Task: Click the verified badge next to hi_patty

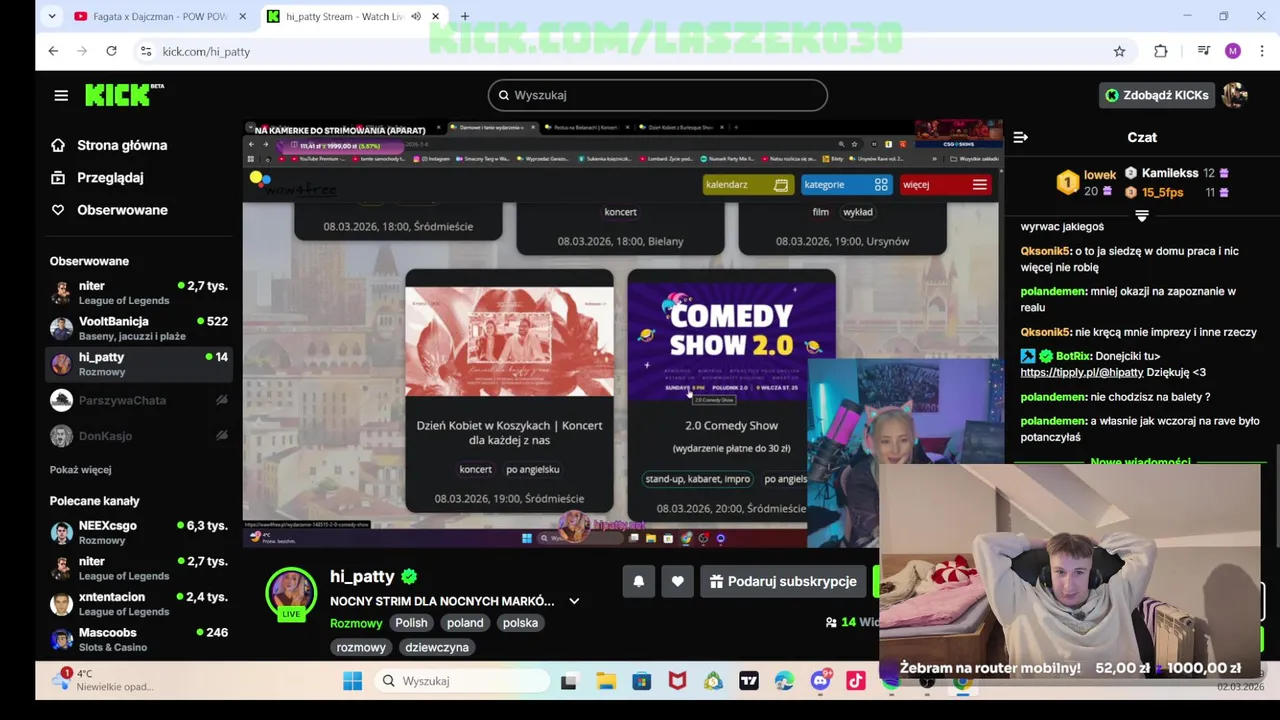Action: [409, 576]
